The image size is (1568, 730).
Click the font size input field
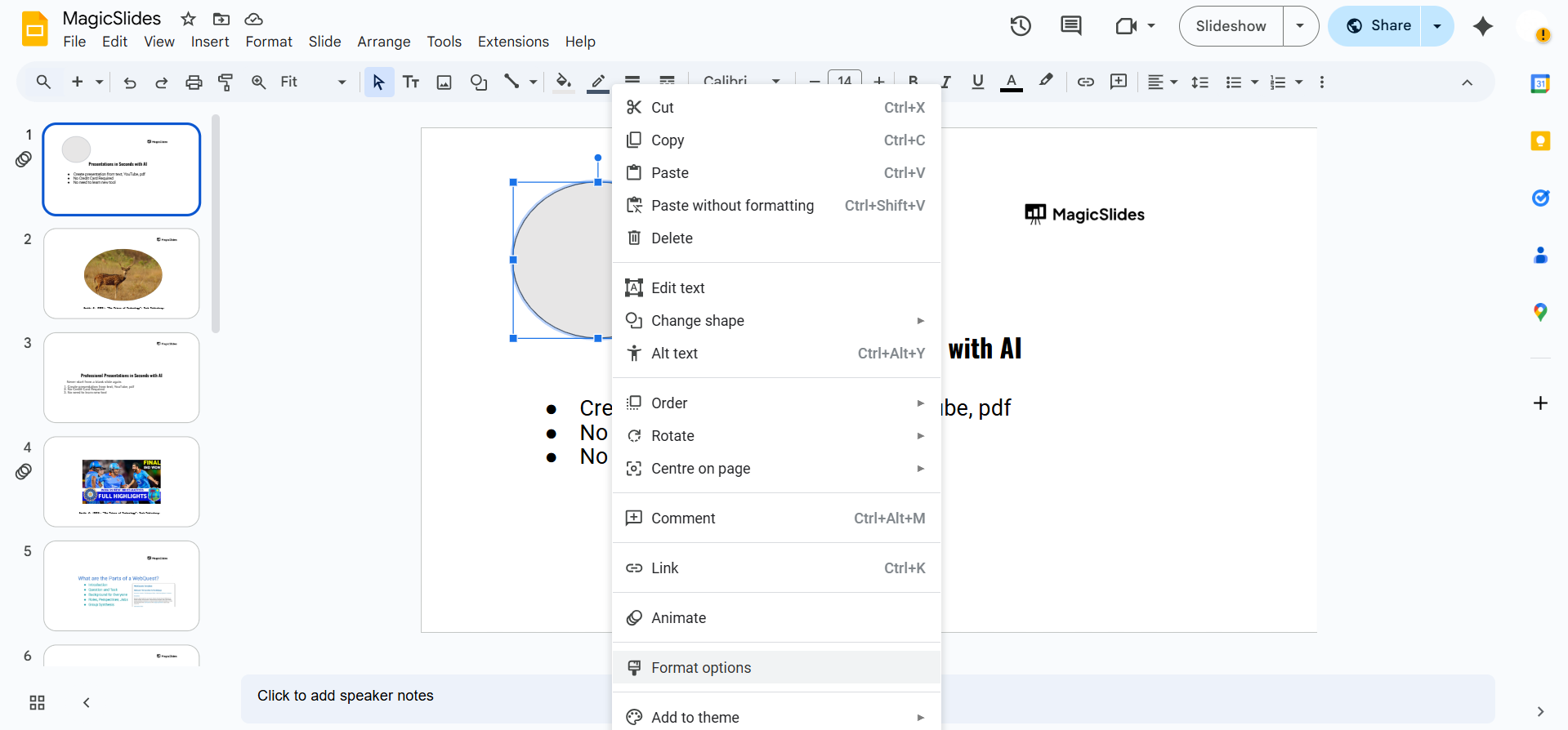click(845, 81)
